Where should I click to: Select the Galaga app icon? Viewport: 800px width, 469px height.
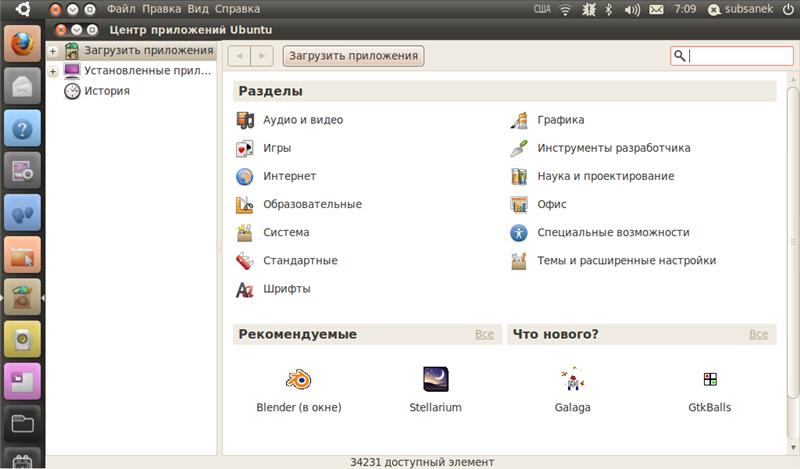572,379
